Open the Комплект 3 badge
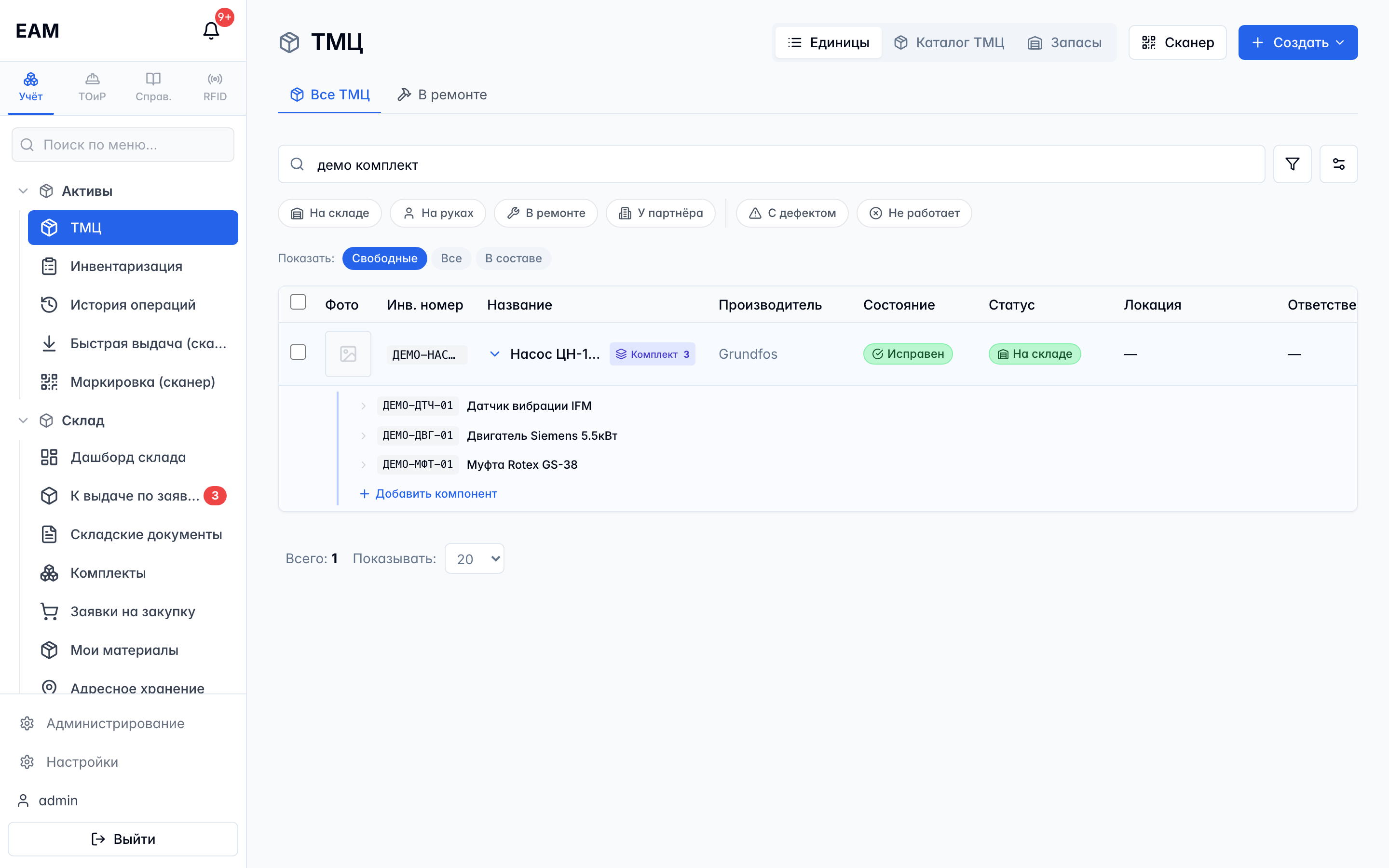 point(653,354)
